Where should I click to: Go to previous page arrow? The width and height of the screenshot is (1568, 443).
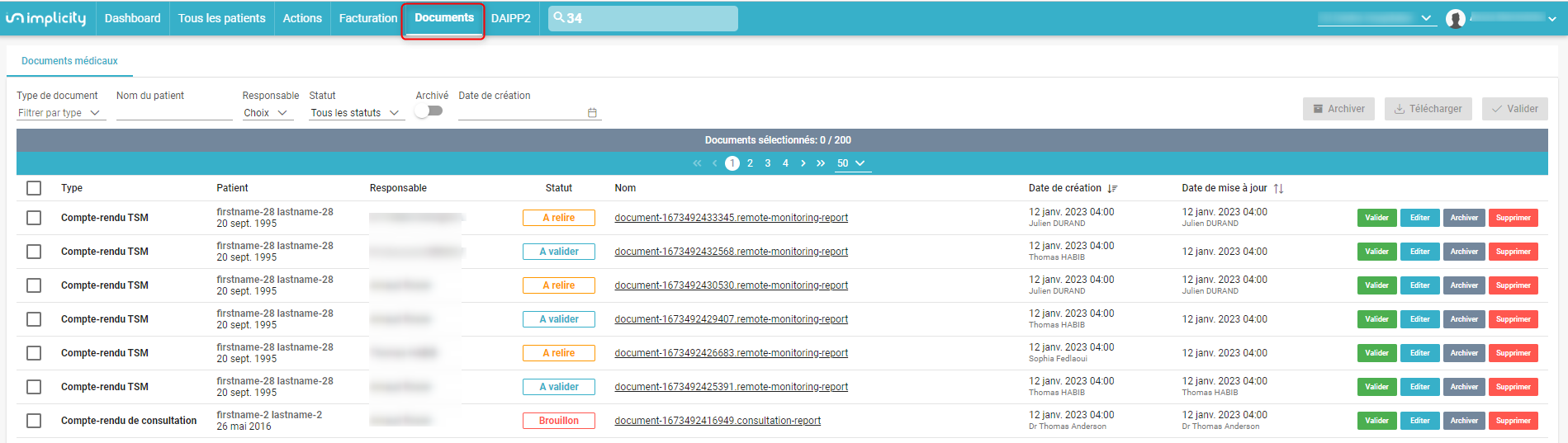point(714,163)
